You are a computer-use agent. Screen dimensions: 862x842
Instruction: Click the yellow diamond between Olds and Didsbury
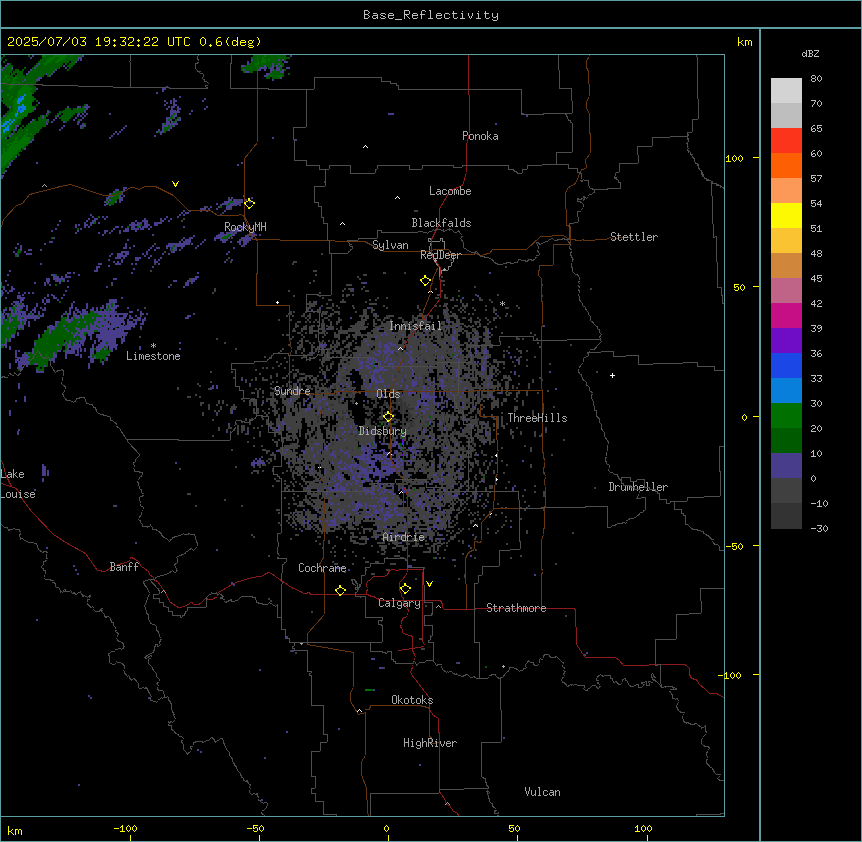tap(389, 416)
